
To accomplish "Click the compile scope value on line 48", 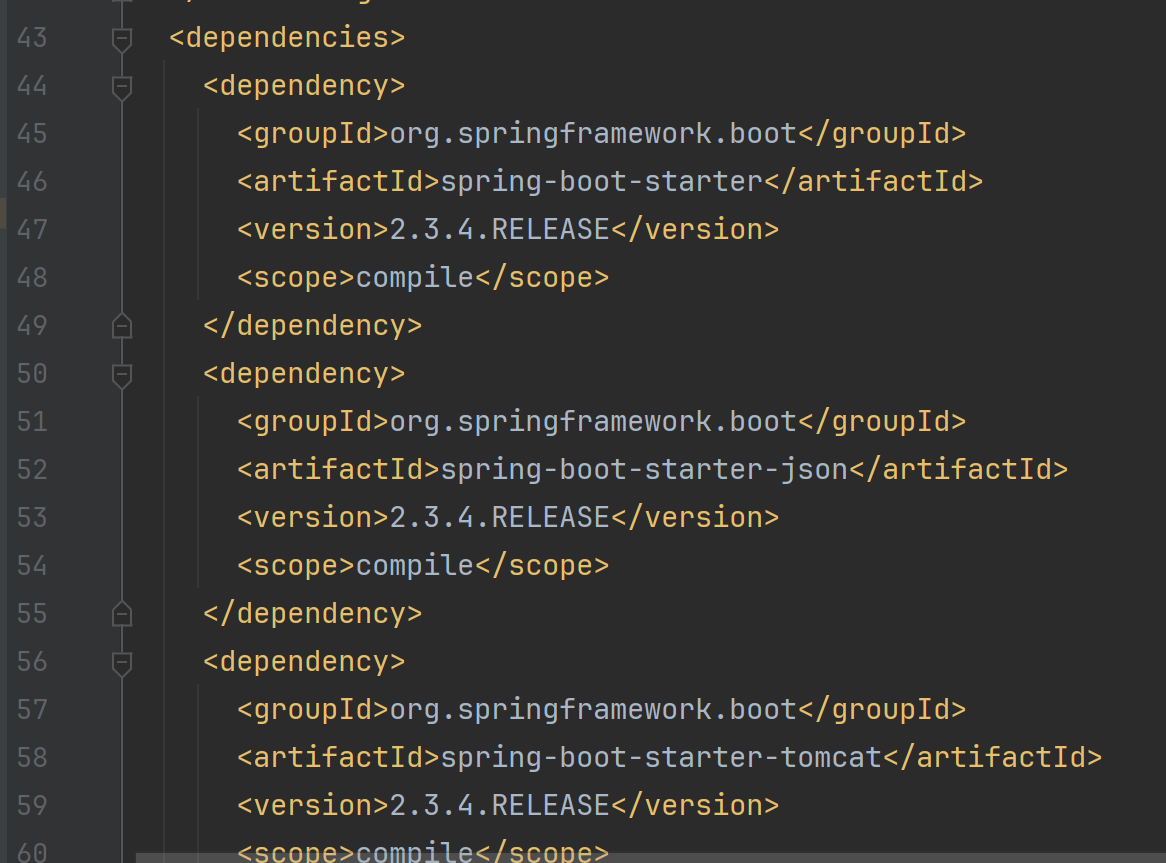I will coord(414,278).
